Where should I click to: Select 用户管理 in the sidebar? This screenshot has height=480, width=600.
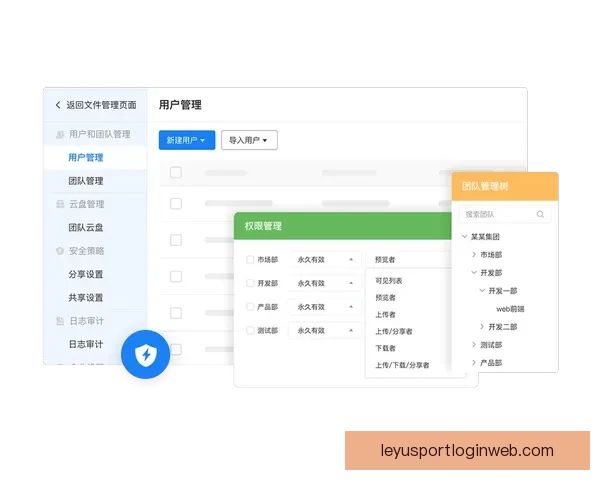[x=95, y=157]
